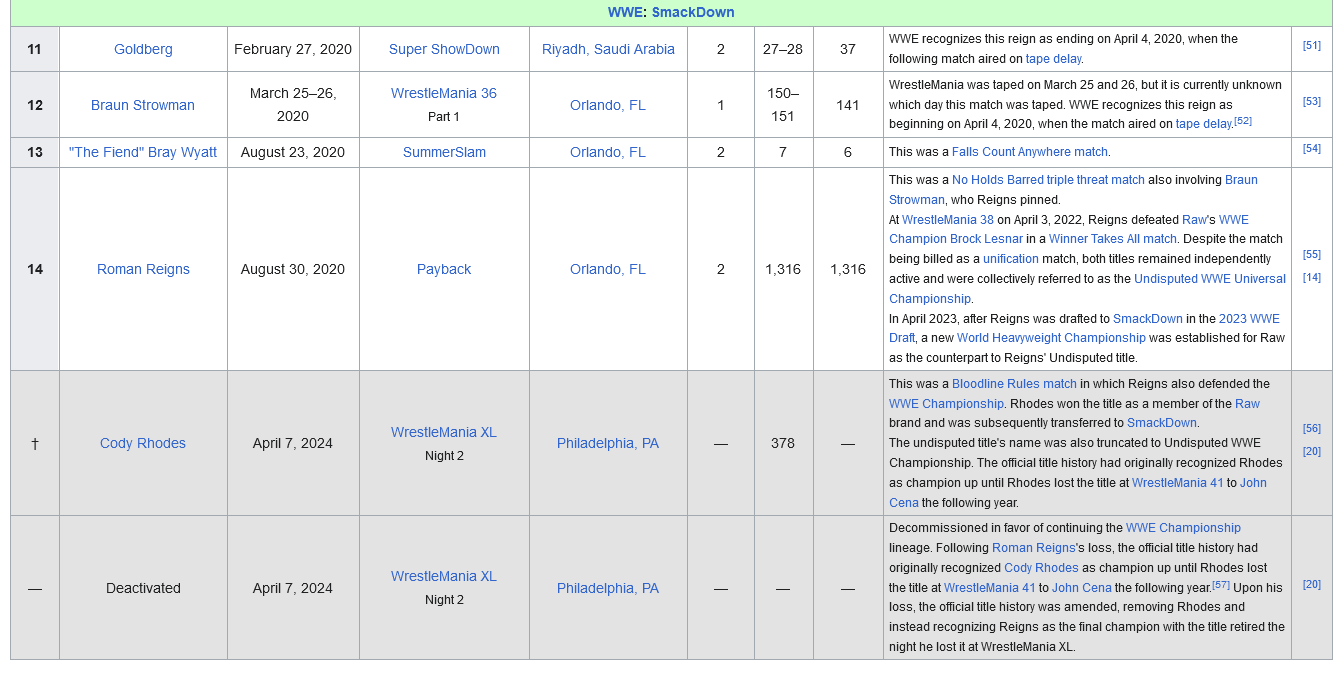The image size is (1337, 683).
Task: Open the Riyadh, Saudi Arabia location link
Action: point(608,49)
